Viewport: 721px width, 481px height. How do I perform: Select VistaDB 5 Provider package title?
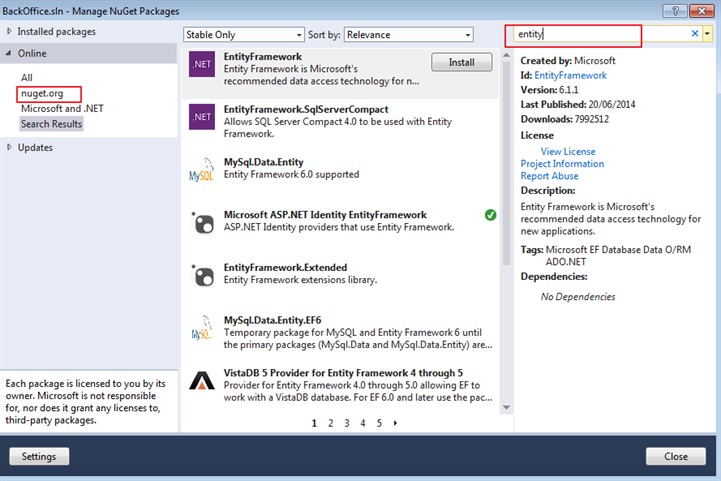[343, 373]
